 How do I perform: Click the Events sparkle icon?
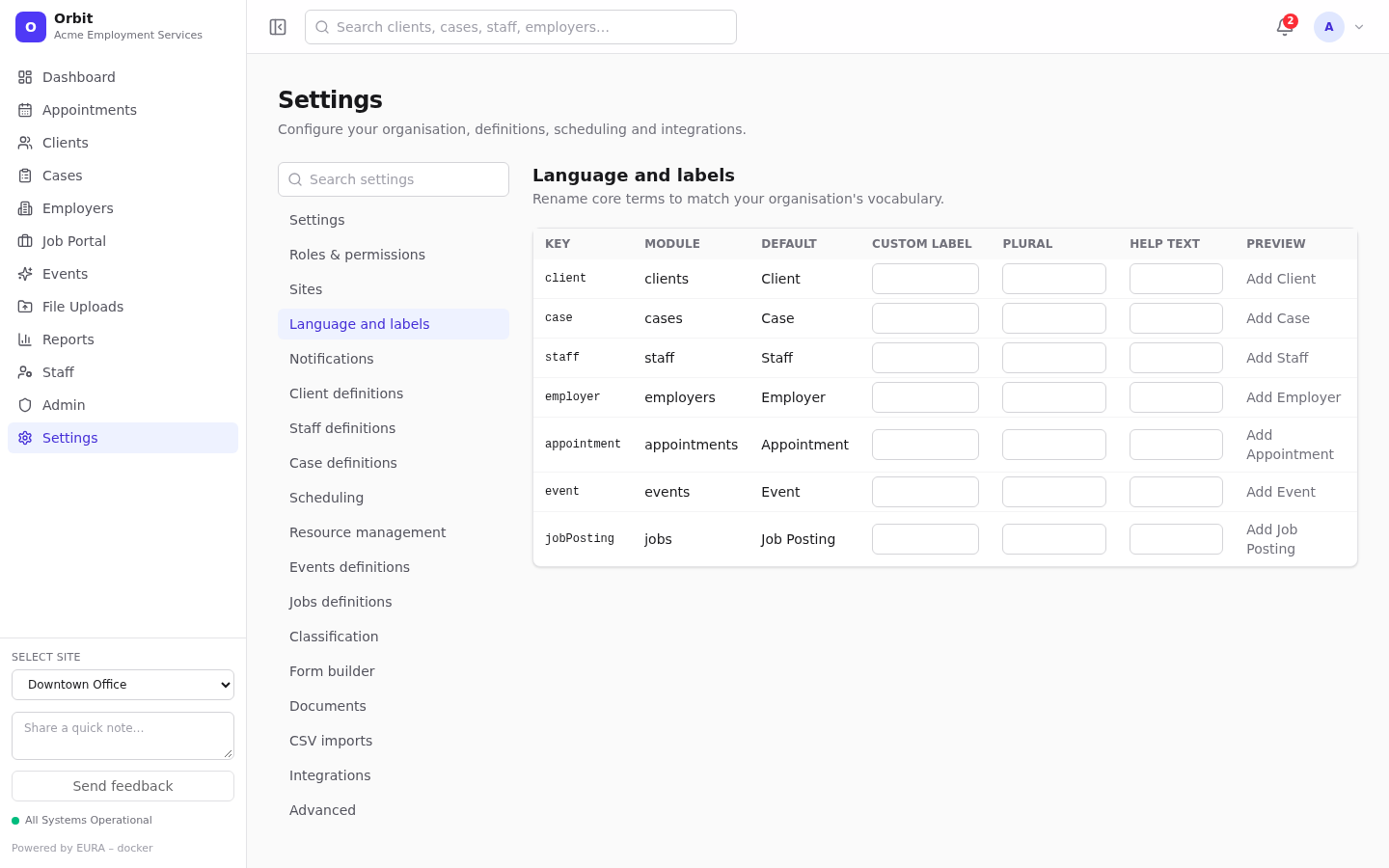pyautogui.click(x=25, y=274)
